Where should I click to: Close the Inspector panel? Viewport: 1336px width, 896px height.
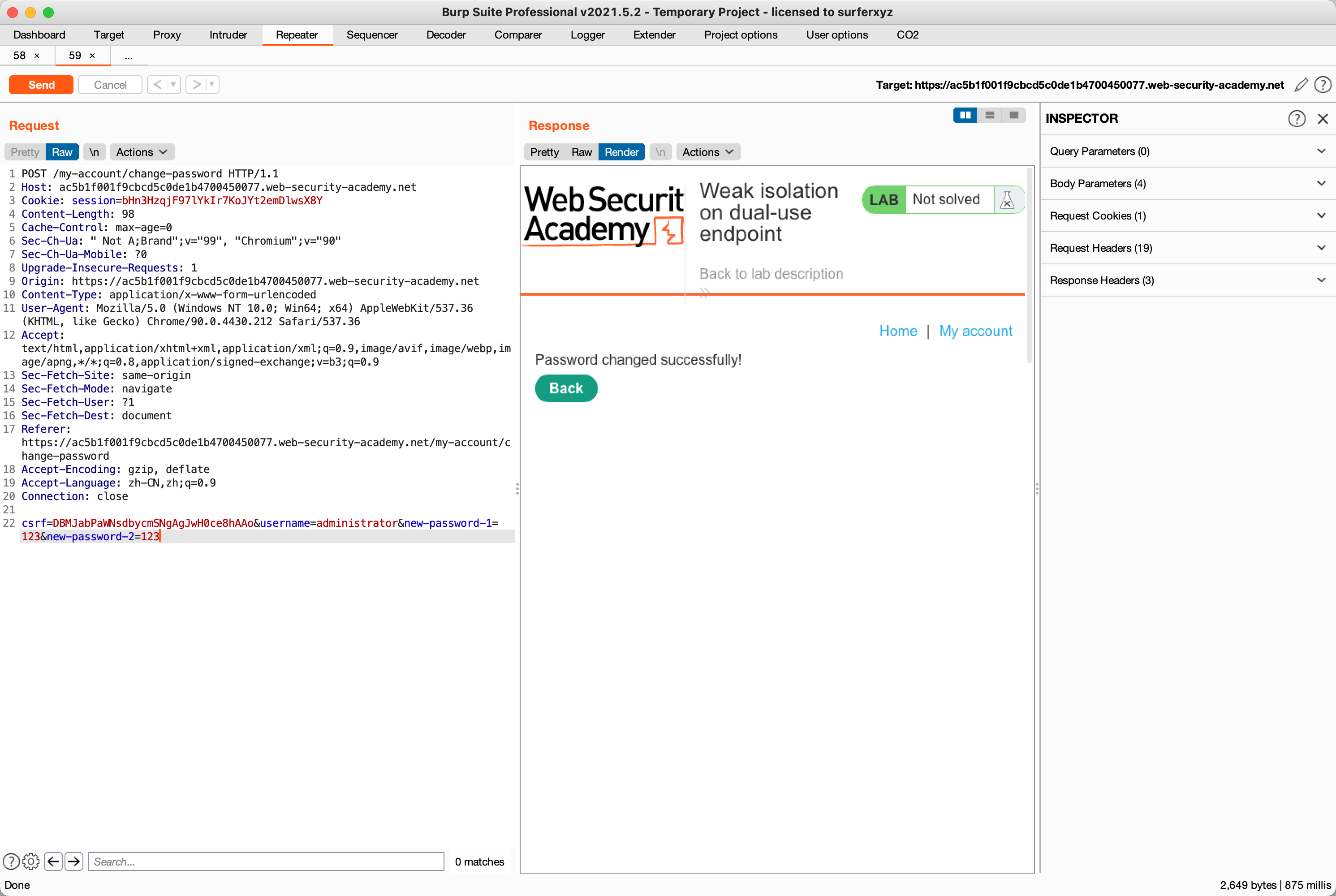pos(1322,118)
